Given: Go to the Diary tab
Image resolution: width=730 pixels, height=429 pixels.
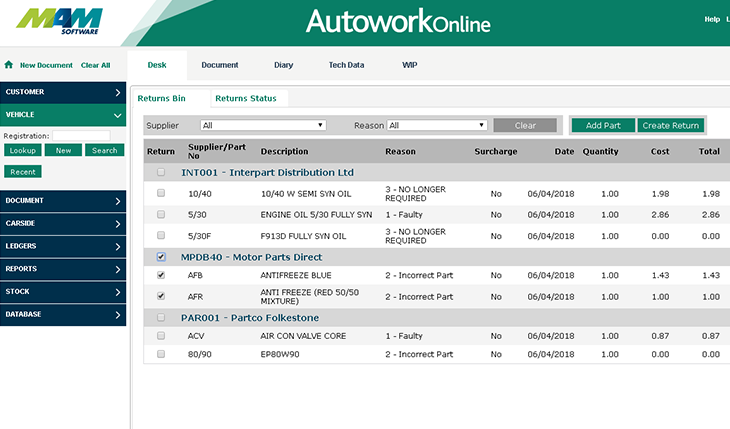Looking at the screenshot, I should tap(283, 65).
